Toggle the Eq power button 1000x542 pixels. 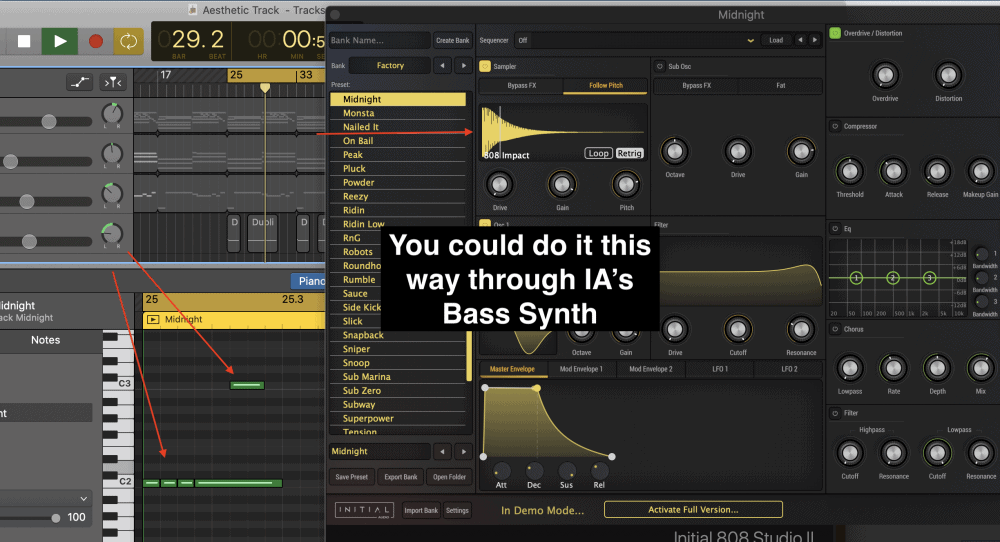(835, 228)
